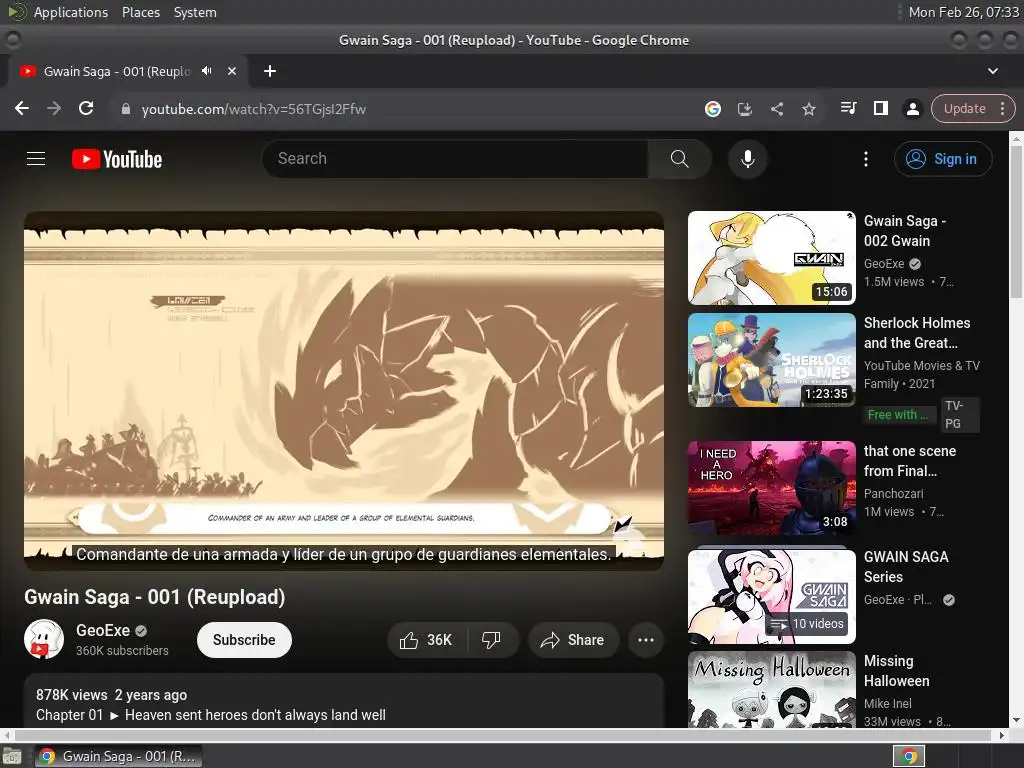
Task: Open GWAIN SAGA Series playlist title
Action: [906, 566]
